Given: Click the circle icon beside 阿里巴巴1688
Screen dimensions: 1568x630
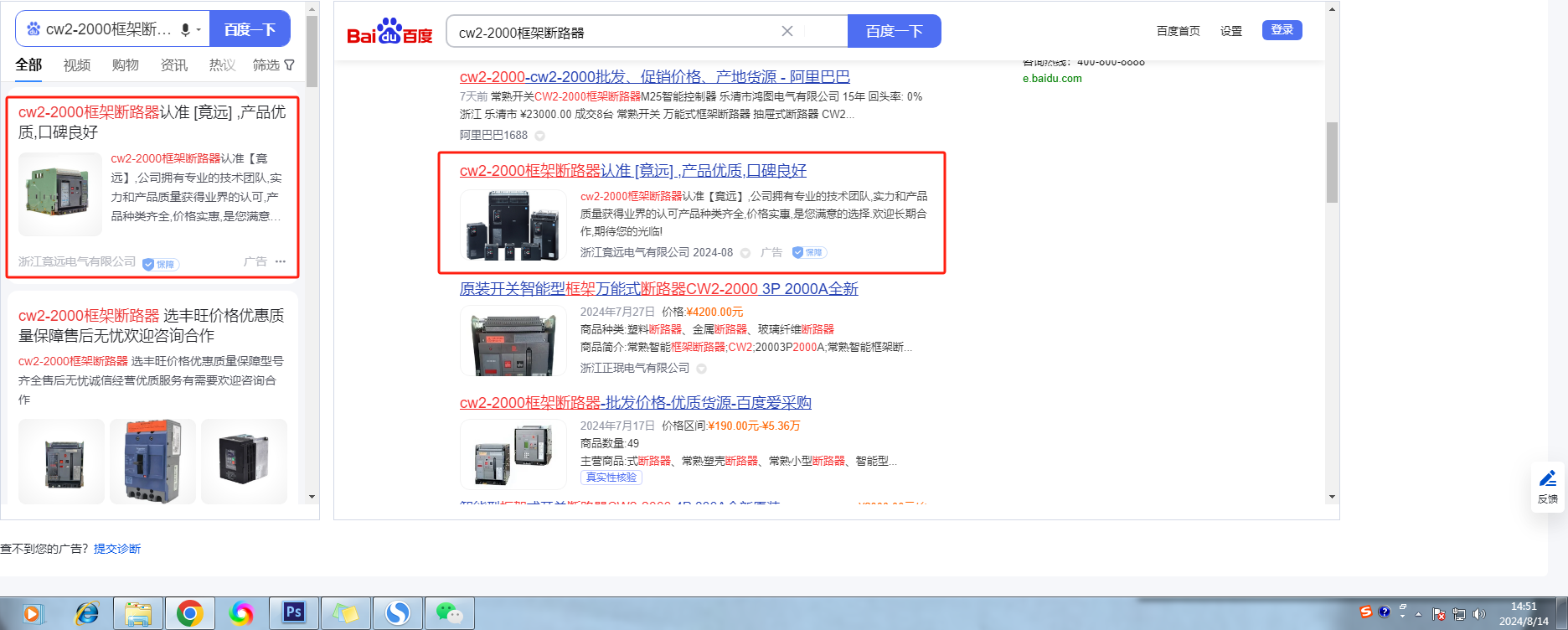Looking at the screenshot, I should 540,136.
